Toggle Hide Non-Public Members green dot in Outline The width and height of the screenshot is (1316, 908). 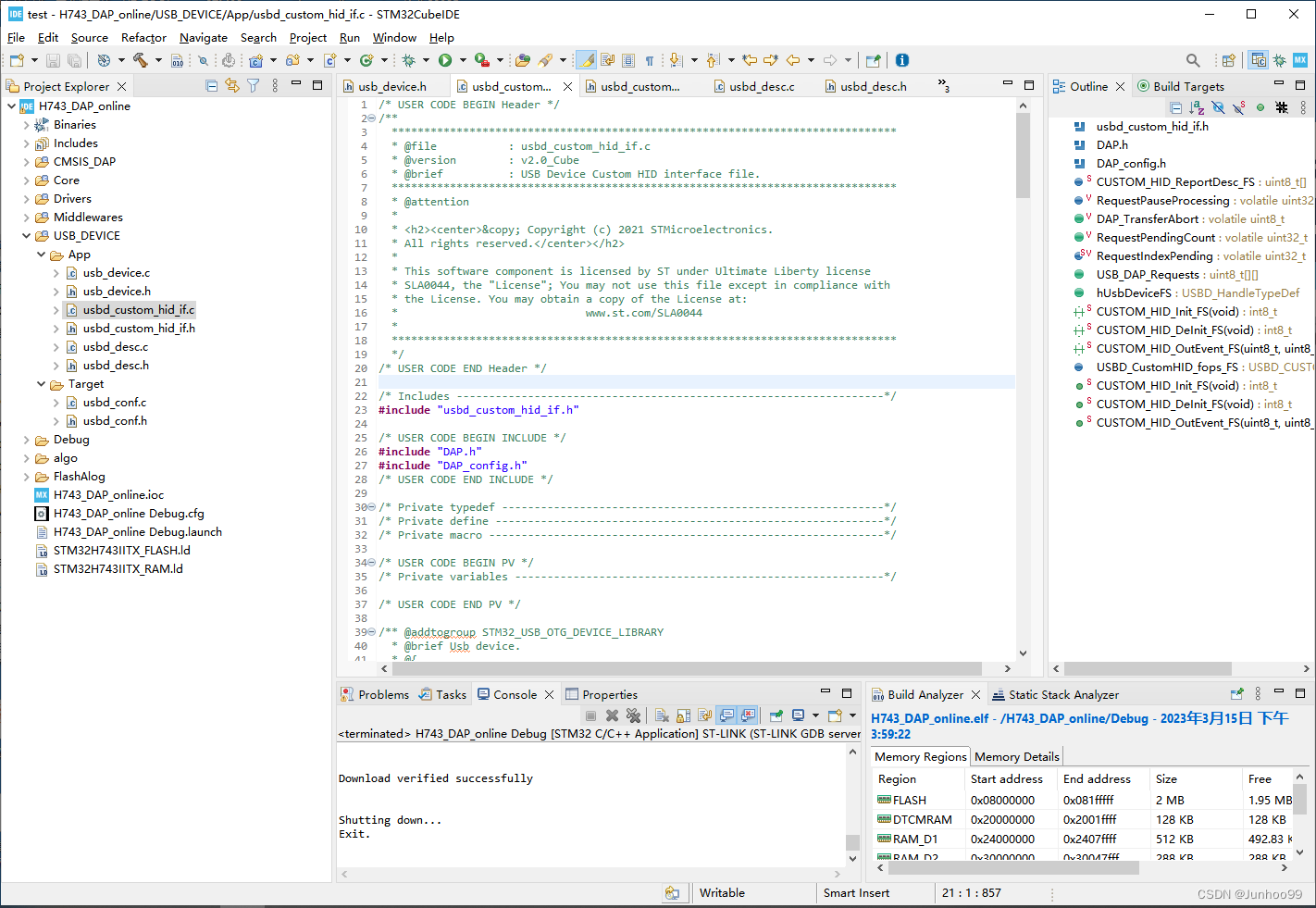click(1260, 107)
